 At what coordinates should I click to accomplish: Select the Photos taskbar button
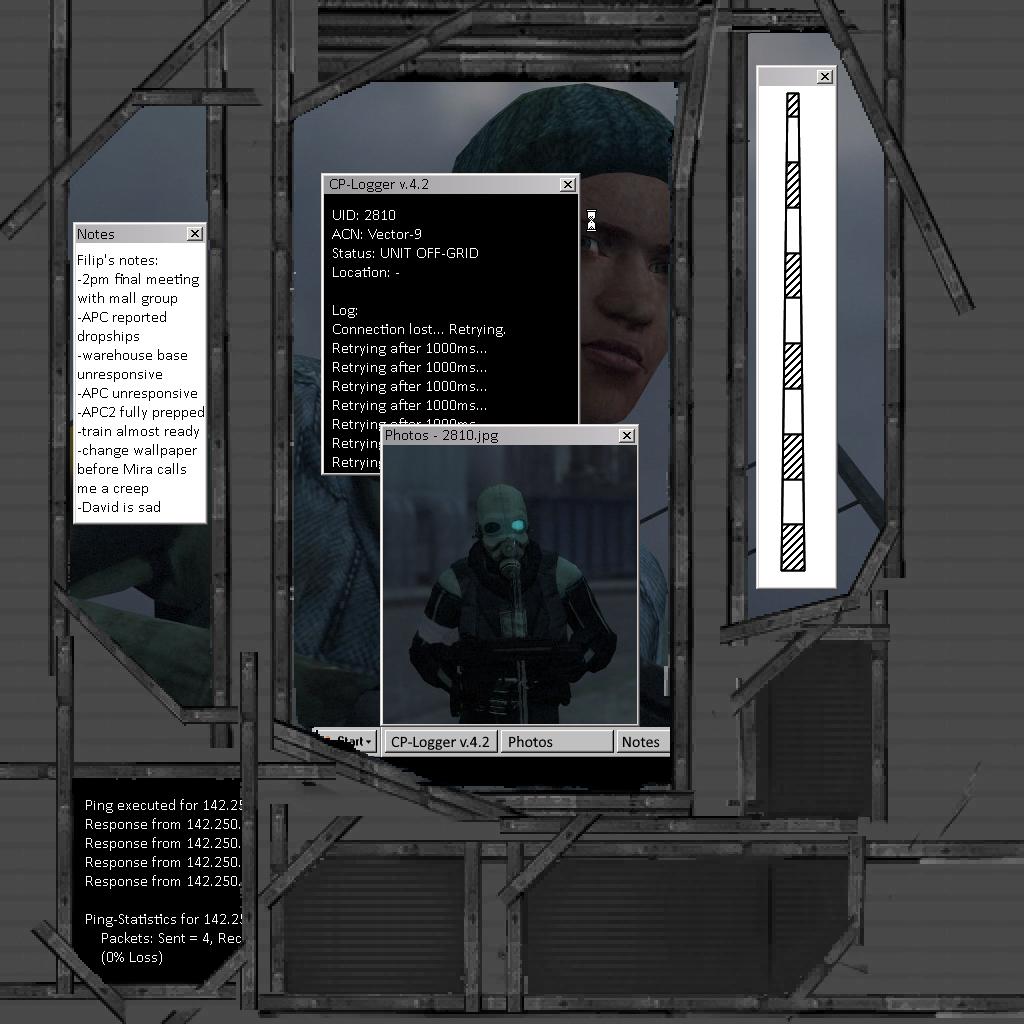pos(556,741)
